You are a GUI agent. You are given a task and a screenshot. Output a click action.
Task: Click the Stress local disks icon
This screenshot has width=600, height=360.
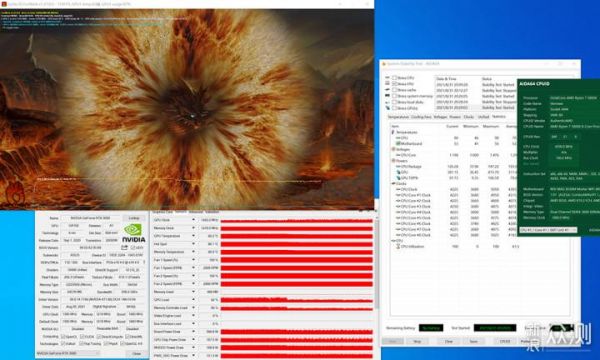387,102
